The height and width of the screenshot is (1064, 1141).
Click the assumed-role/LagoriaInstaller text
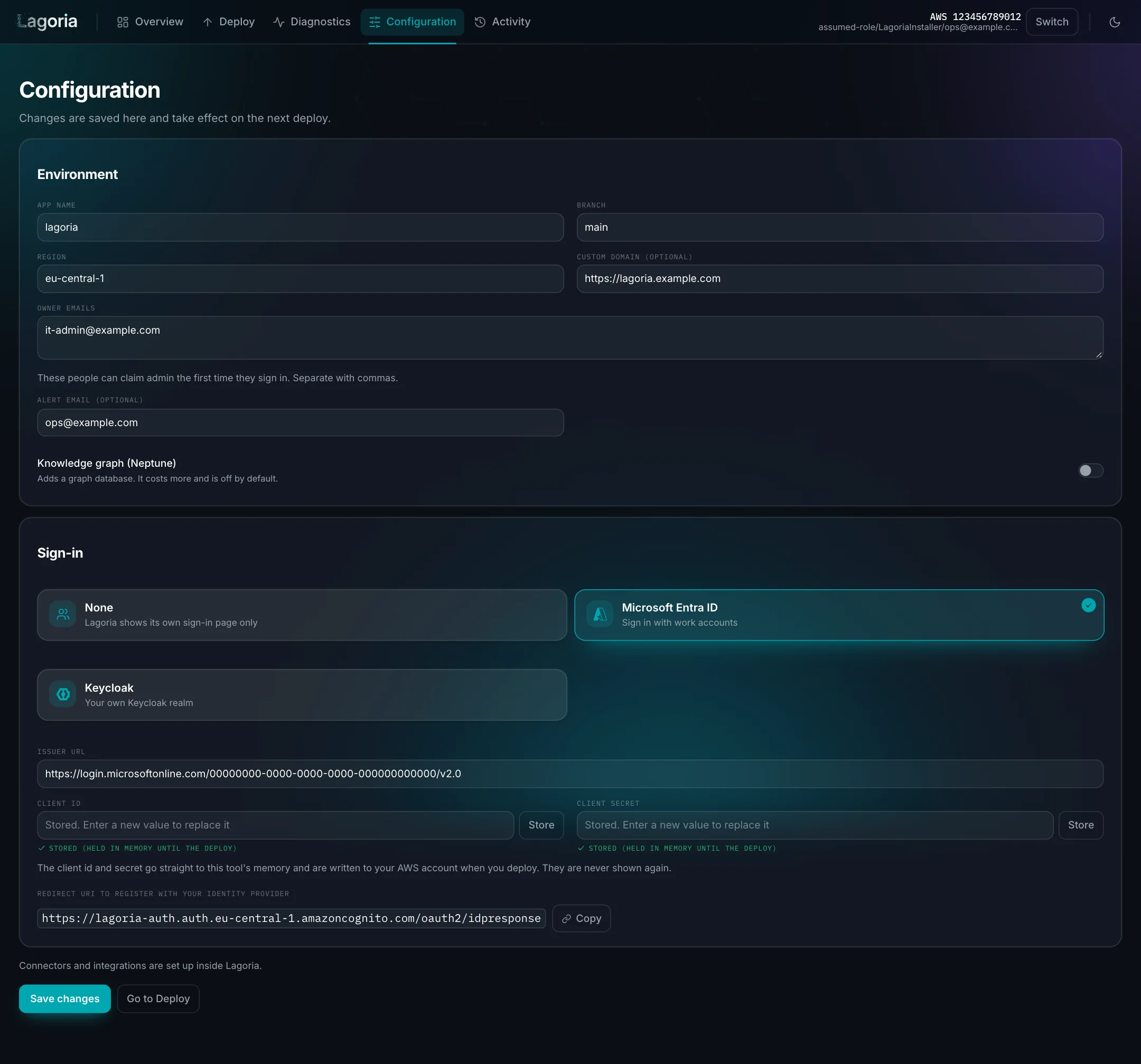918,27
